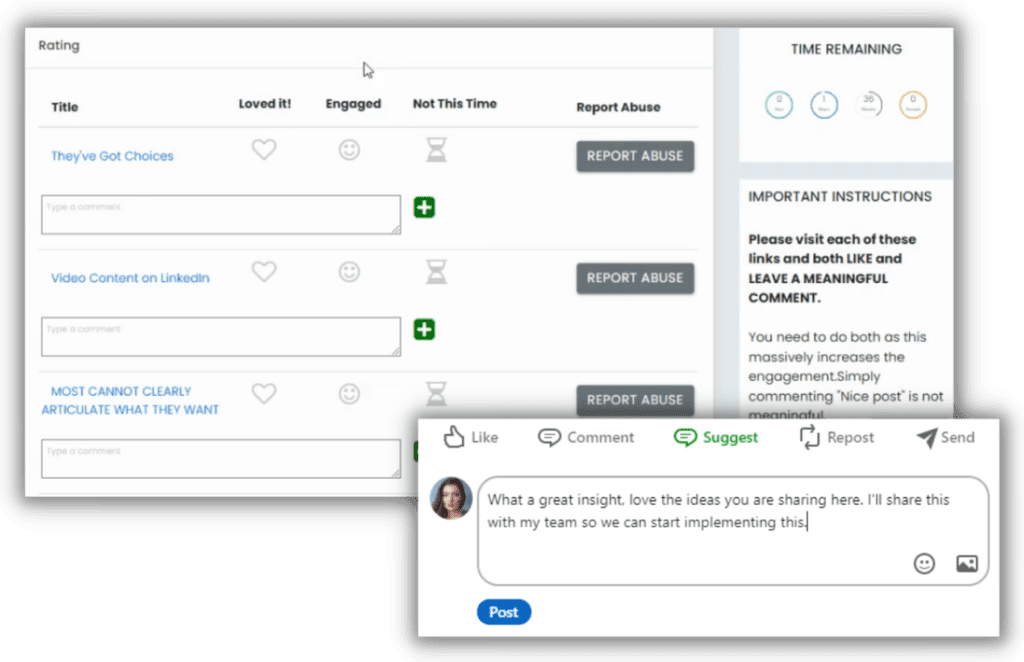Open the Video Content on LinkedIn link

click(x=130, y=278)
